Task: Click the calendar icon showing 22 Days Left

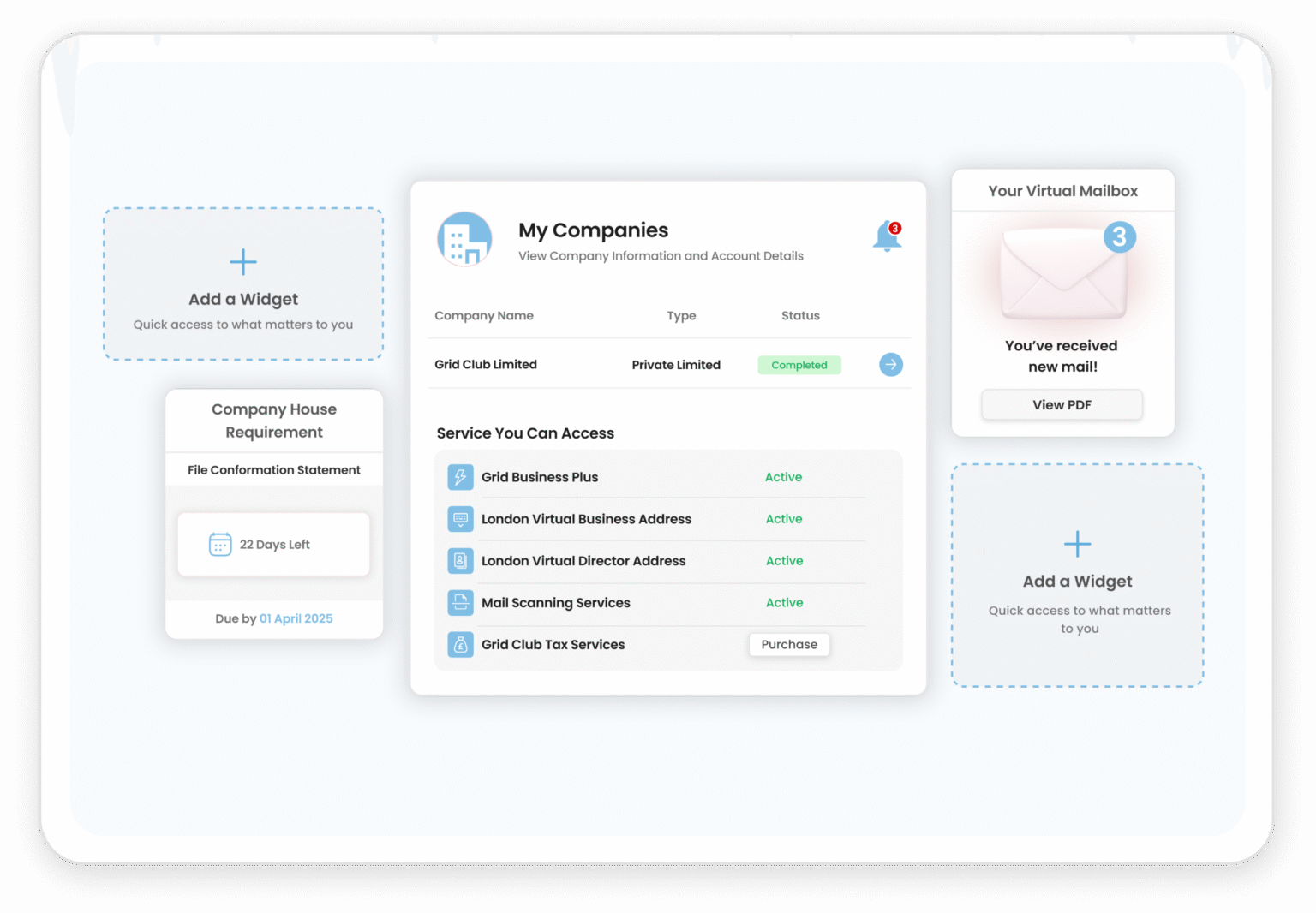Action: [220, 544]
